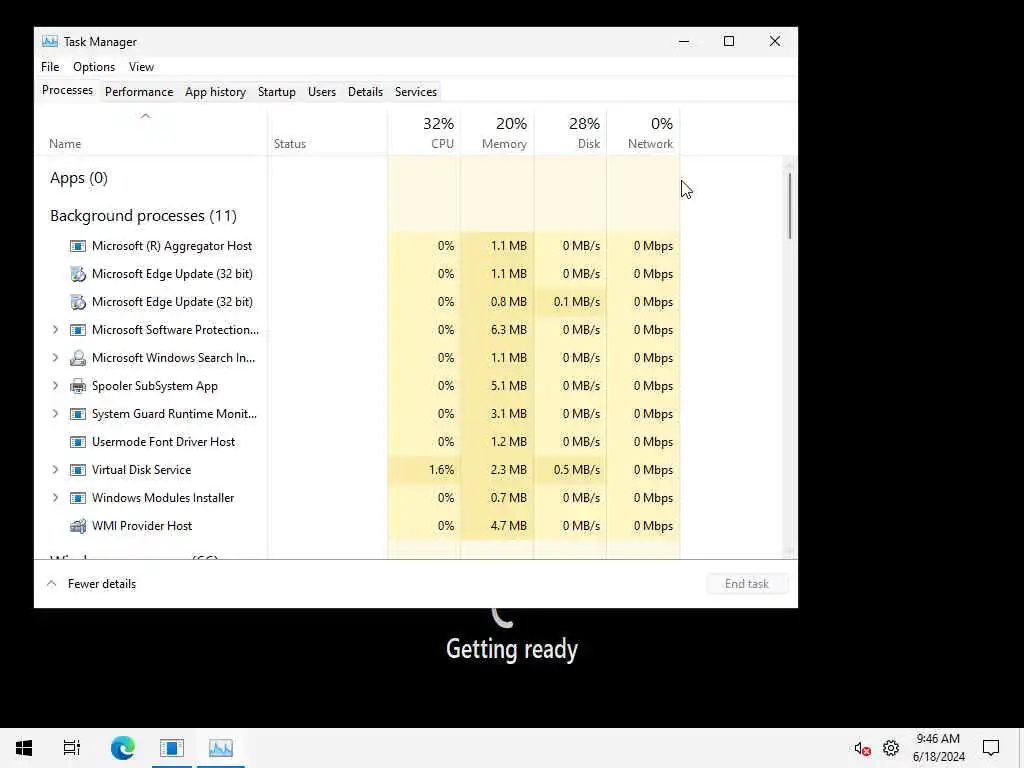This screenshot has width=1024, height=768.
Task: Expand the Virtual Disk Service row
Action: (56, 470)
